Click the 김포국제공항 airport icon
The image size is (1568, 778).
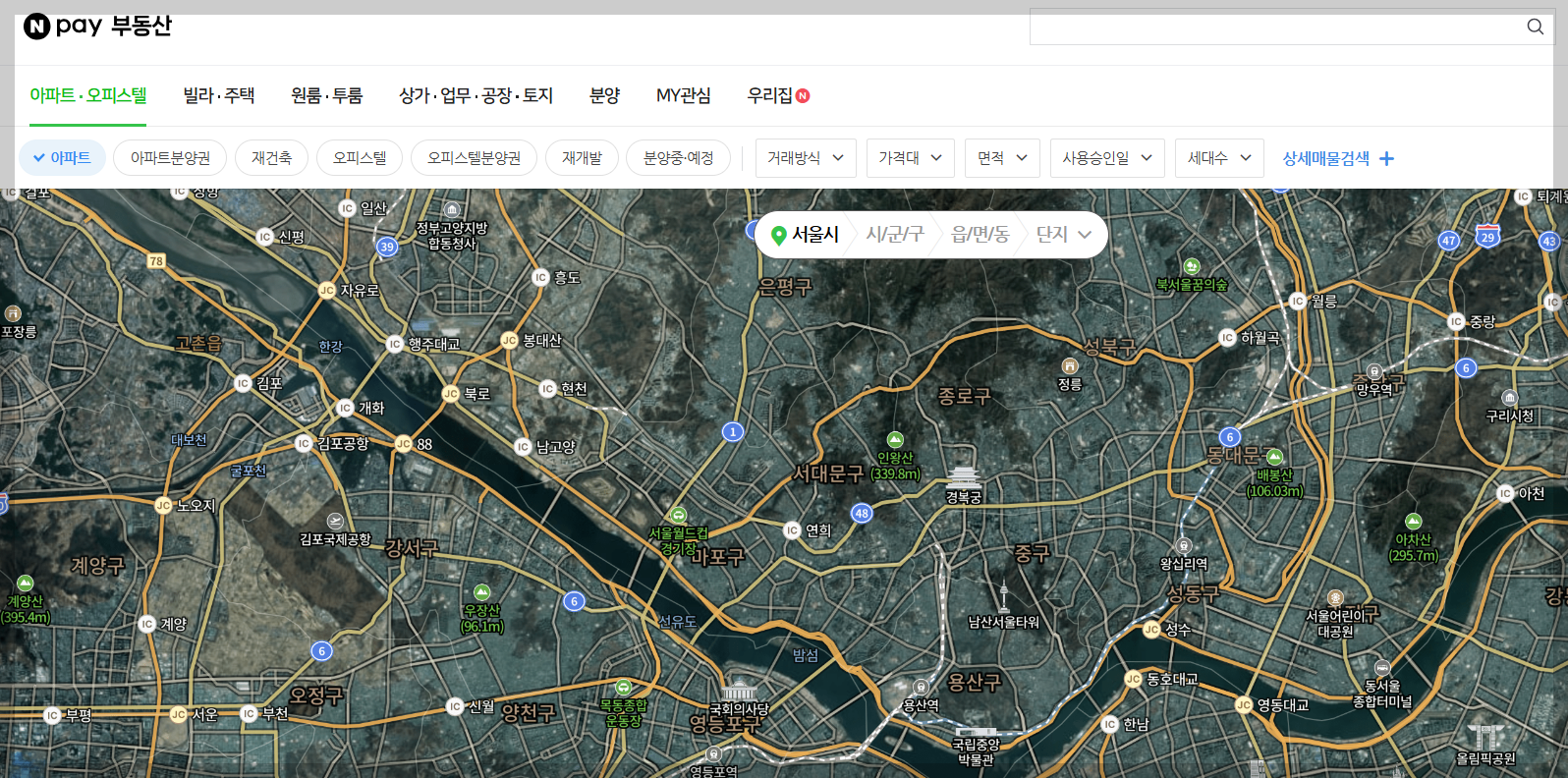pos(335,521)
